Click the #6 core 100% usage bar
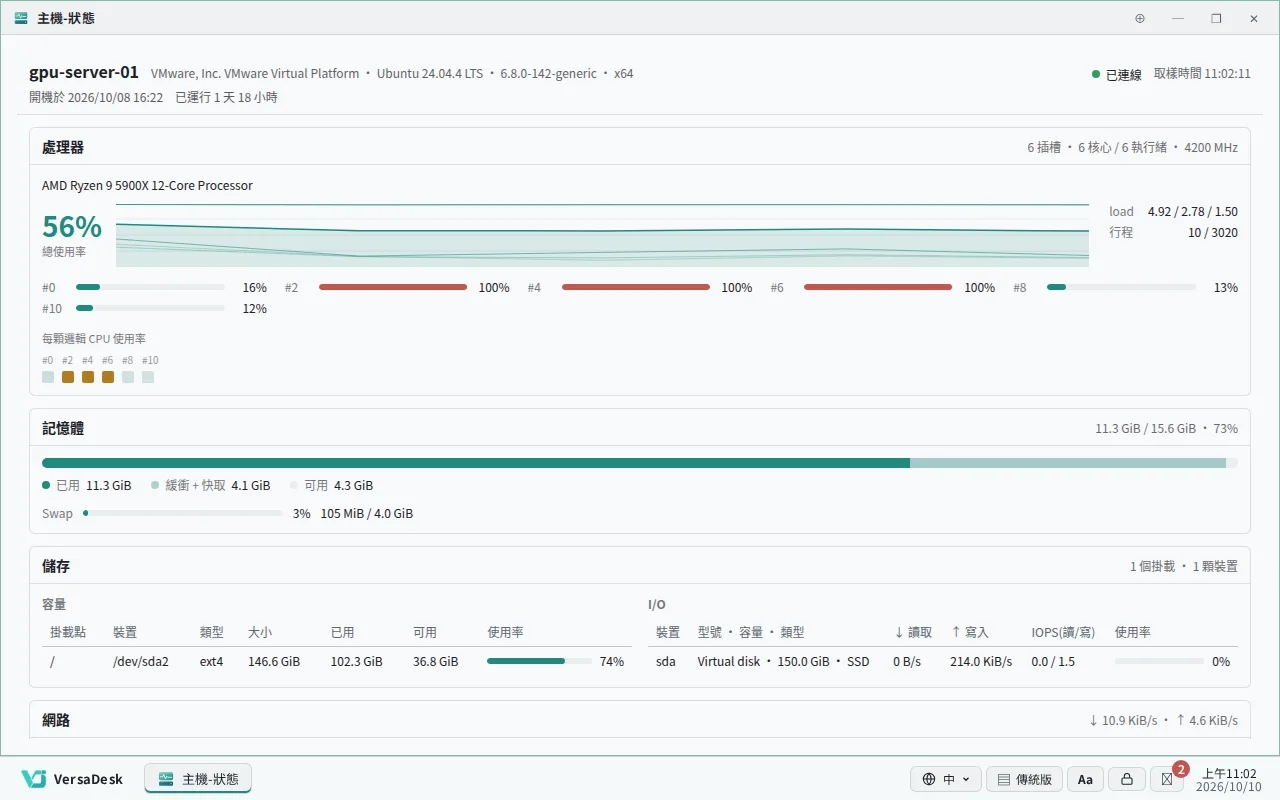 pyautogui.click(x=878, y=287)
